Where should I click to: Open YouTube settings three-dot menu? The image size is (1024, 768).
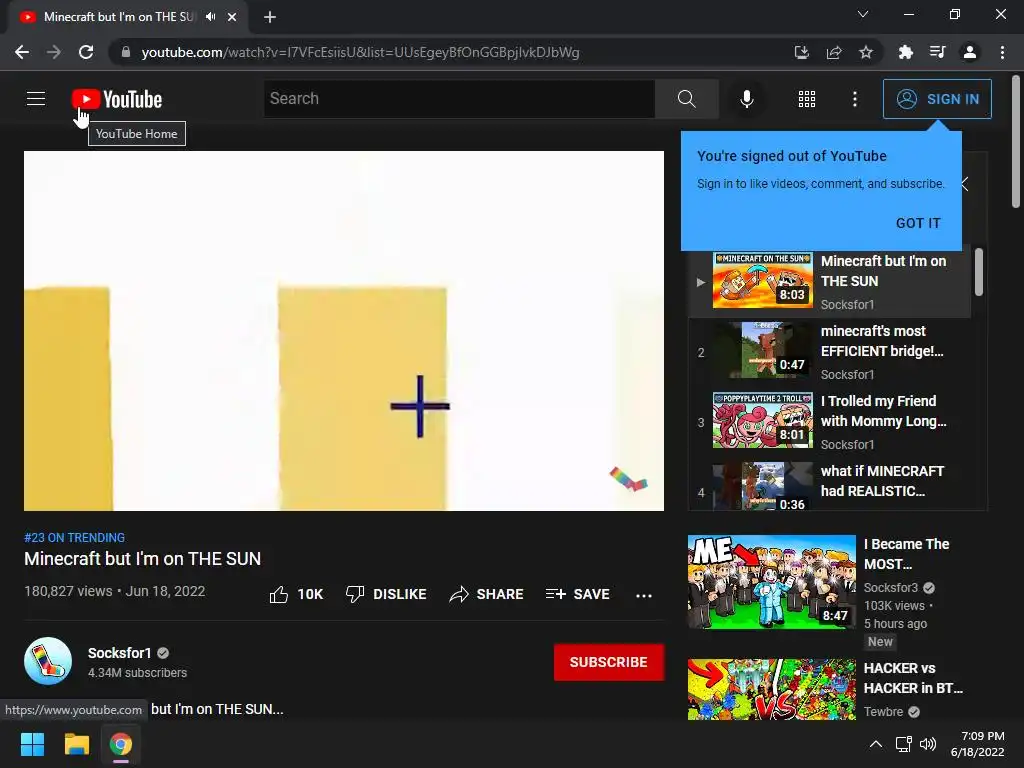(855, 99)
